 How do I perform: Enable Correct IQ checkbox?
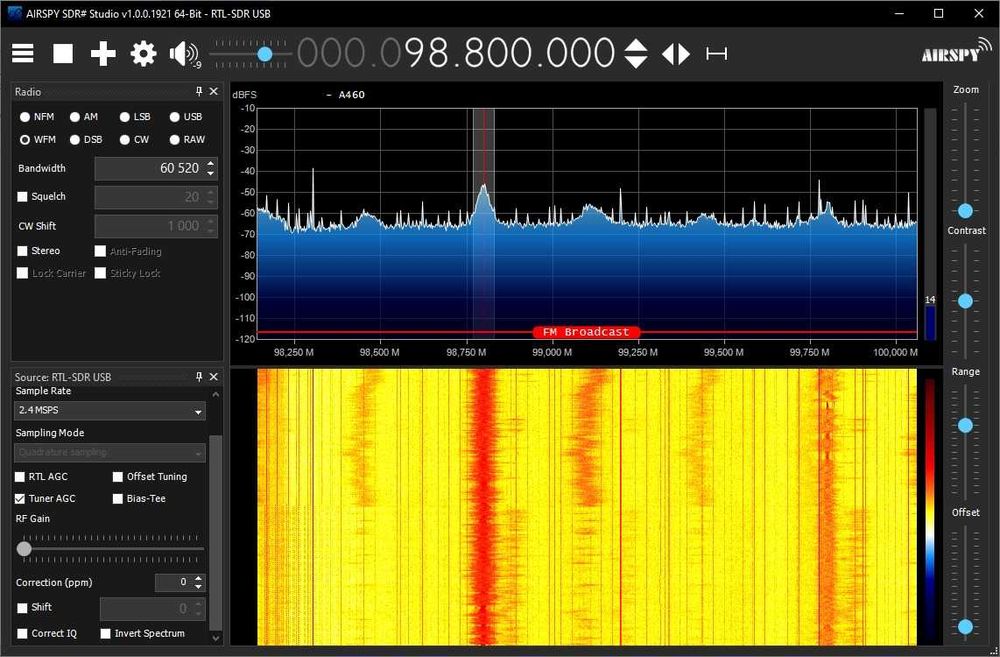point(22,633)
